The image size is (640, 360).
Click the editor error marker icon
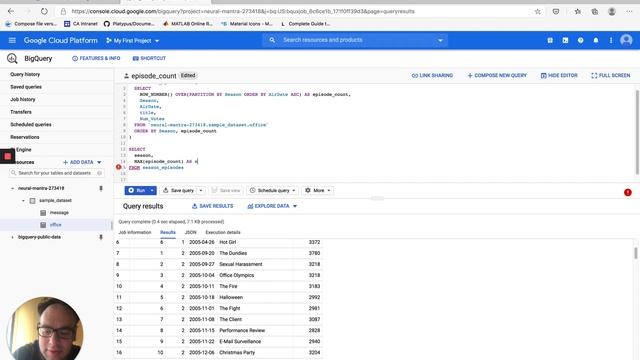coord(119,167)
